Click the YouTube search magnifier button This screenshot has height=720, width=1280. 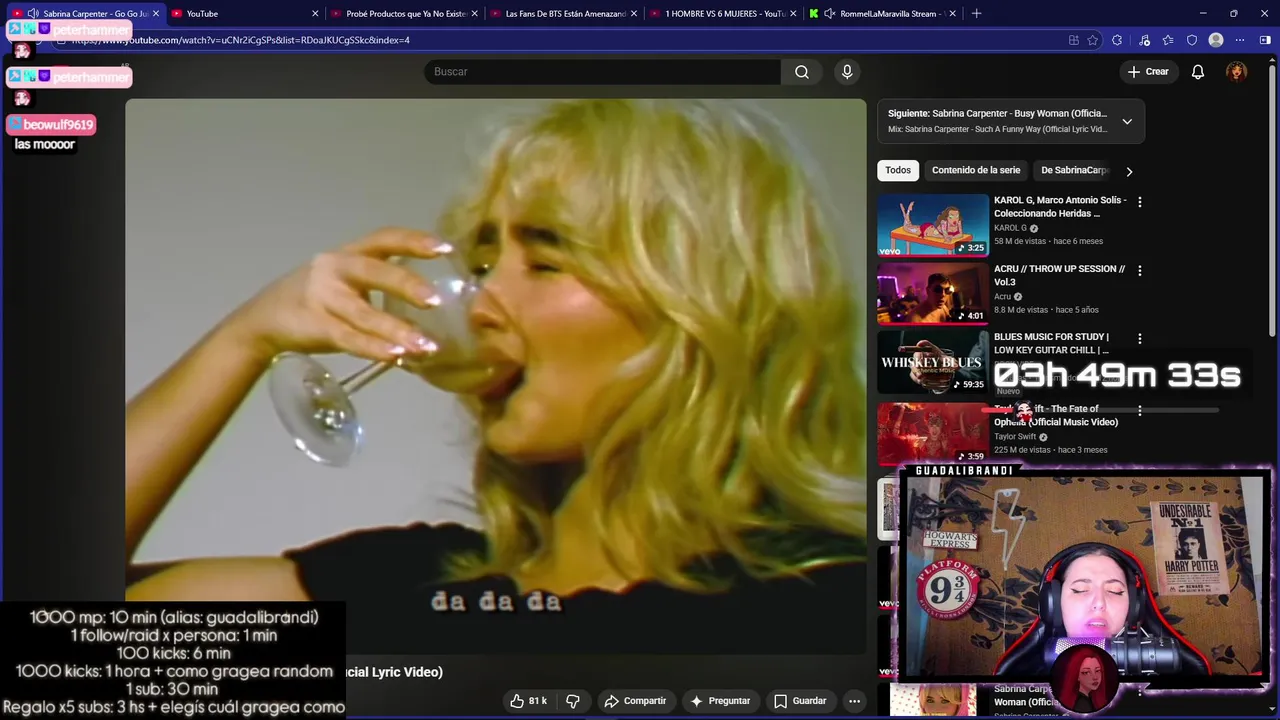[802, 72]
